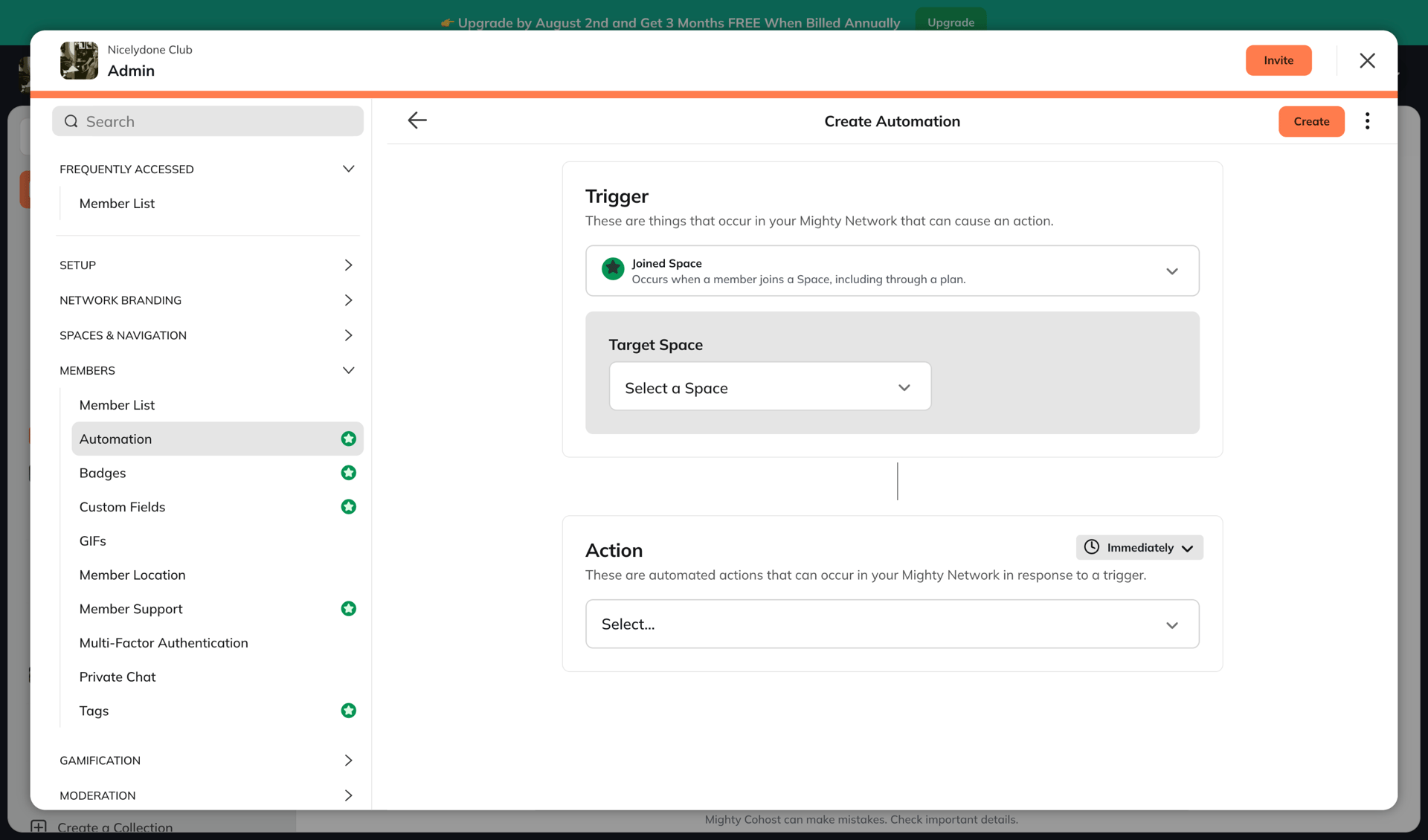
Task: Click the back arrow on Create Automation
Action: 417,120
